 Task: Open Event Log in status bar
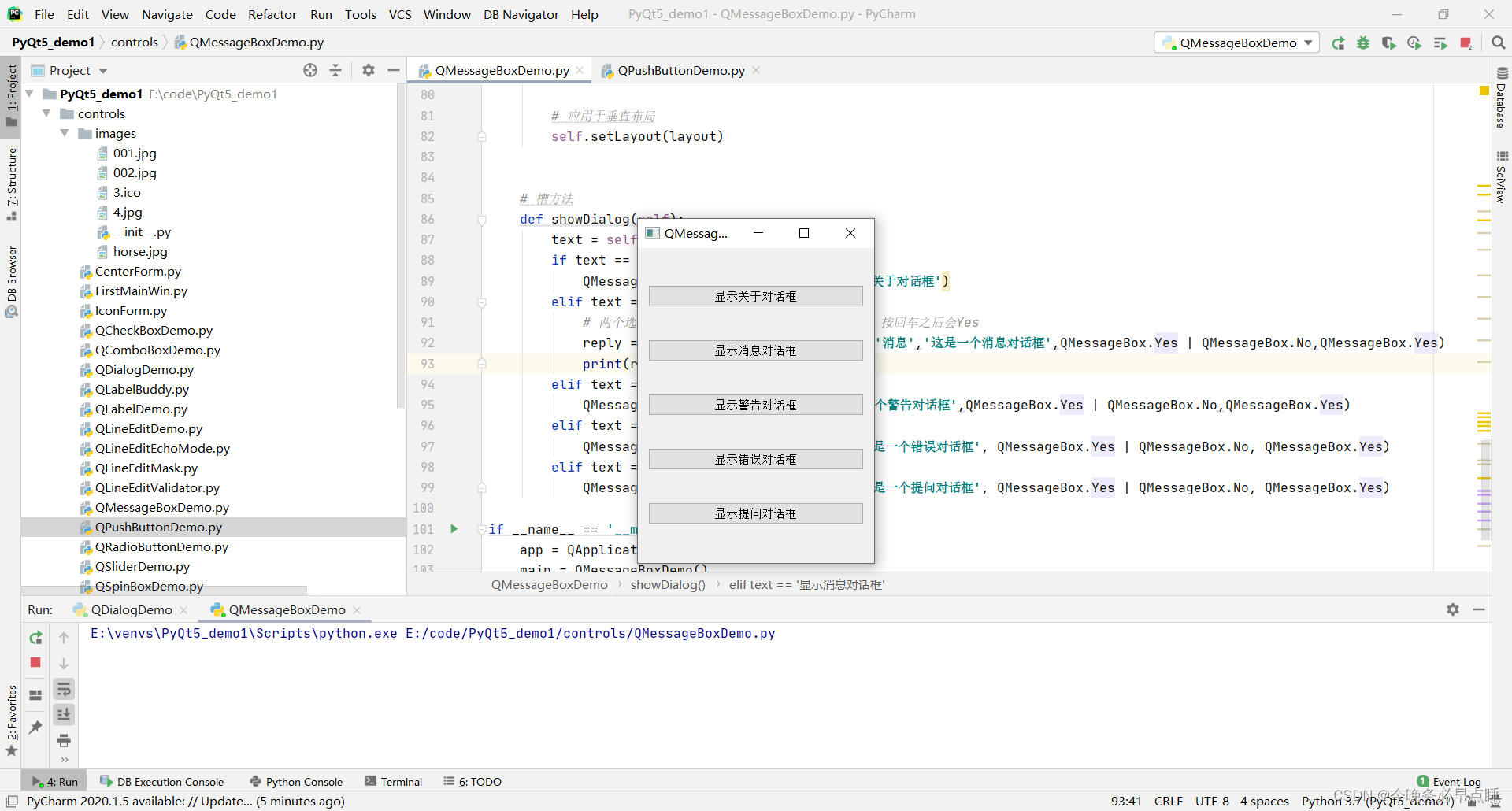tap(1449, 781)
